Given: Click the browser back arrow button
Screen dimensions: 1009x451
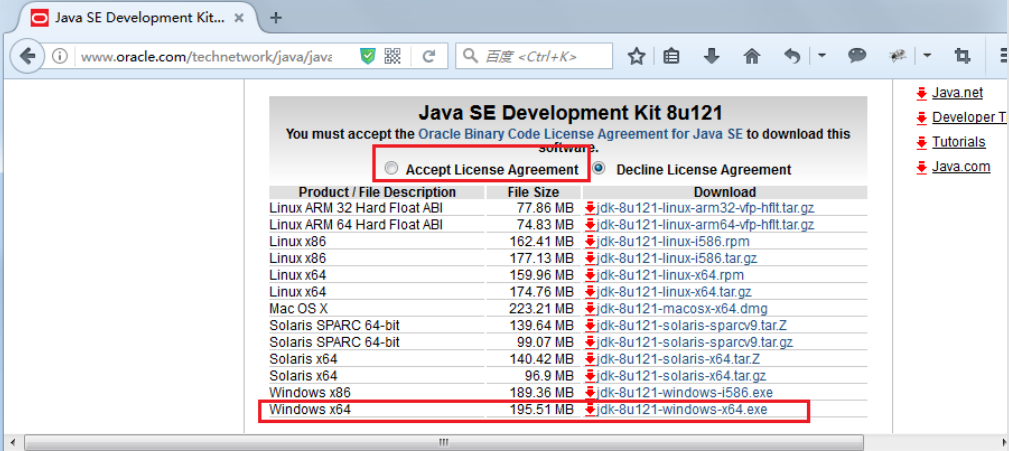Looking at the screenshot, I should (27, 56).
